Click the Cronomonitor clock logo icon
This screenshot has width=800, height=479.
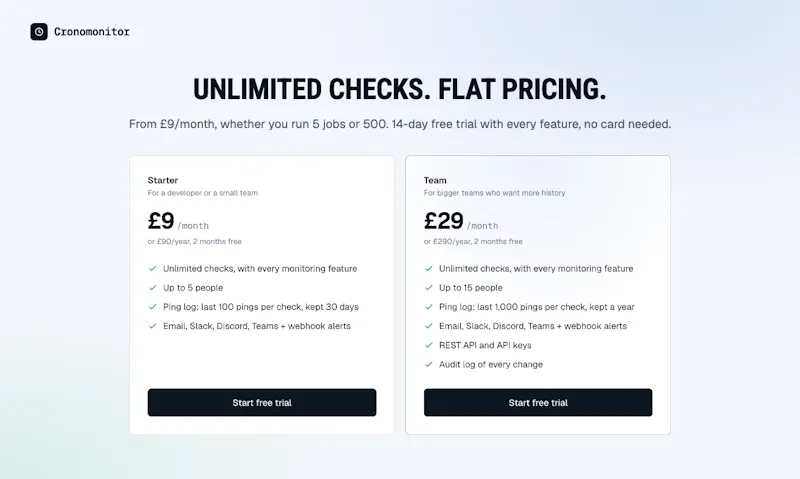click(x=39, y=32)
